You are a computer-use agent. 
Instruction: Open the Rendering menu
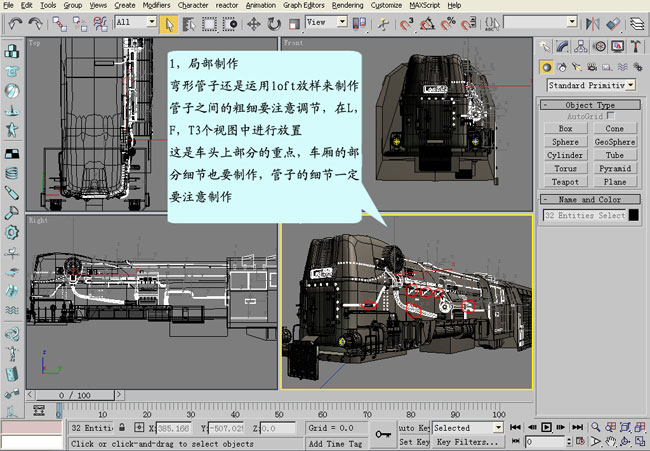click(x=347, y=5)
